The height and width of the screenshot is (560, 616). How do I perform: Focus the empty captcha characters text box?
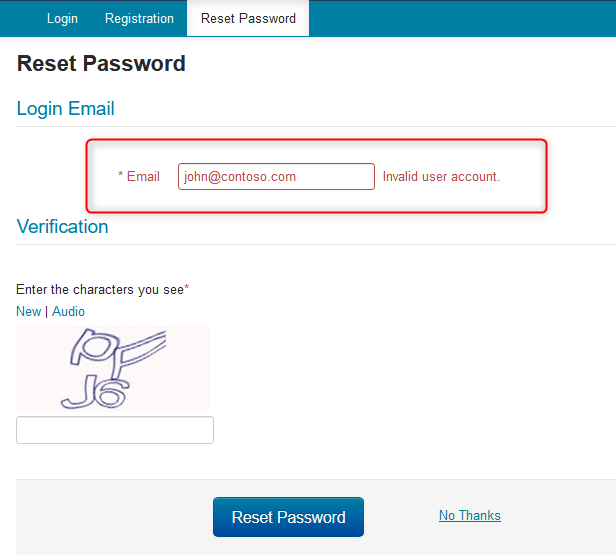(x=115, y=430)
